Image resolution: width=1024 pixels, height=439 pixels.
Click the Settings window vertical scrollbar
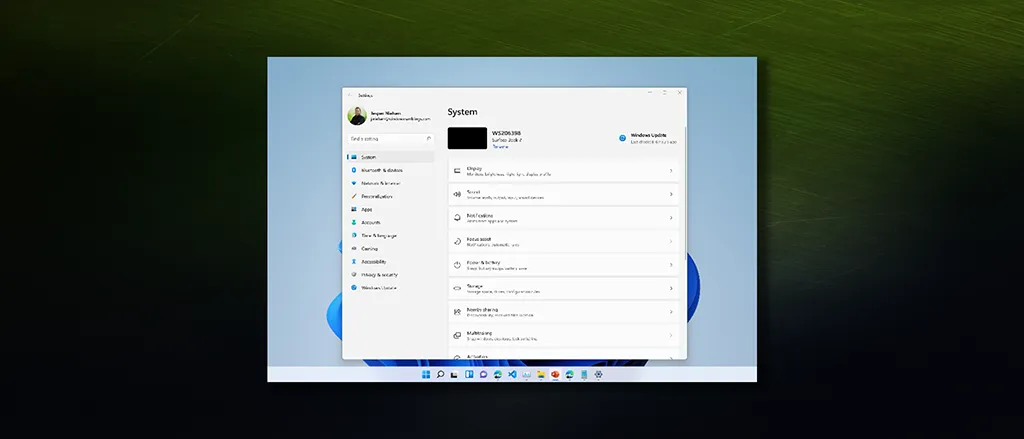click(685, 193)
